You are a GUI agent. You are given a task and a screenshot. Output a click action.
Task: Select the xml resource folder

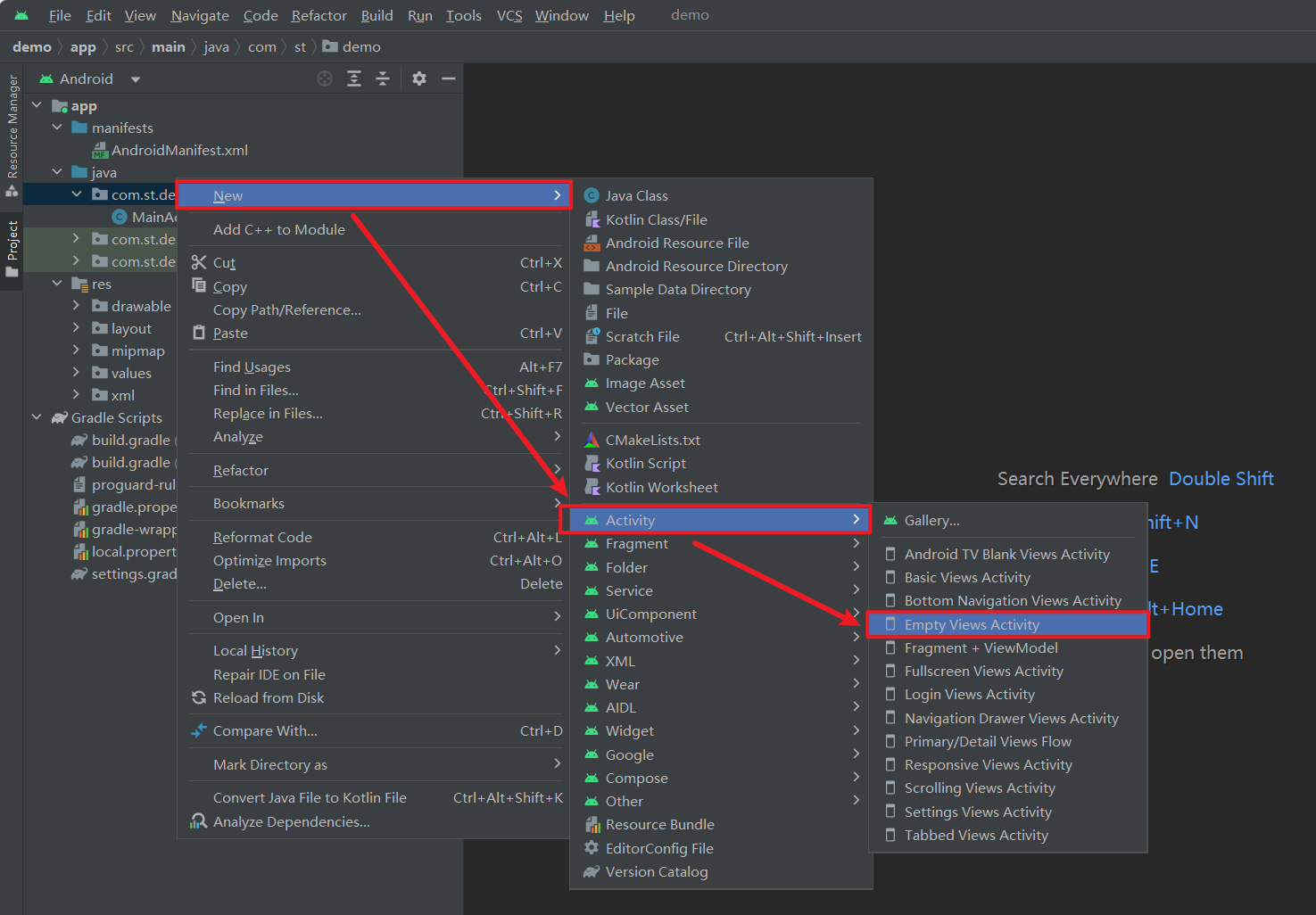click(x=113, y=395)
